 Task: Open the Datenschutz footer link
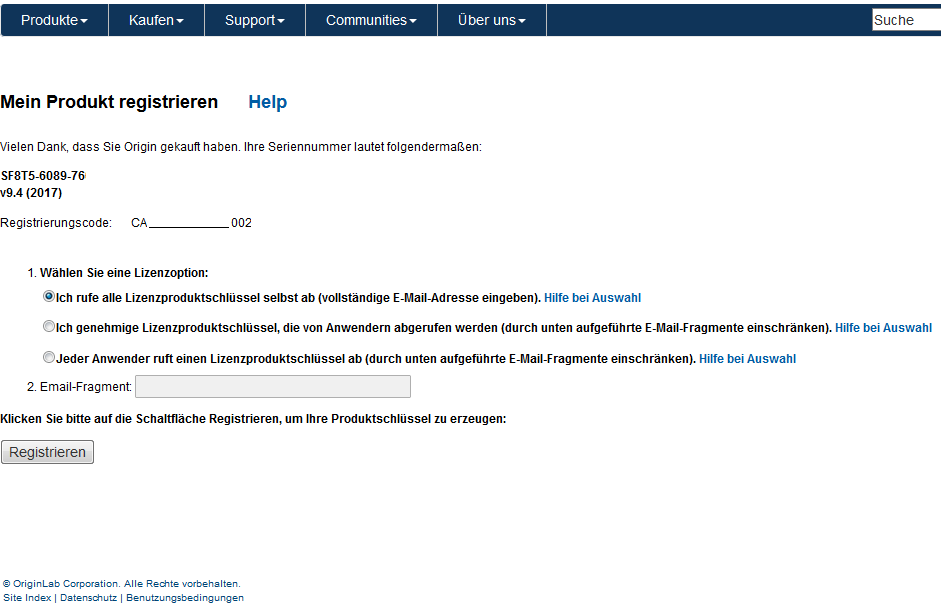(x=88, y=598)
